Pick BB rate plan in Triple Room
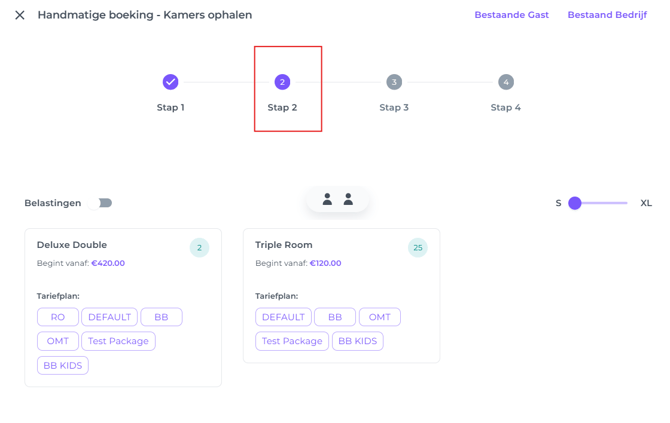This screenshot has width=670, height=423. point(335,317)
